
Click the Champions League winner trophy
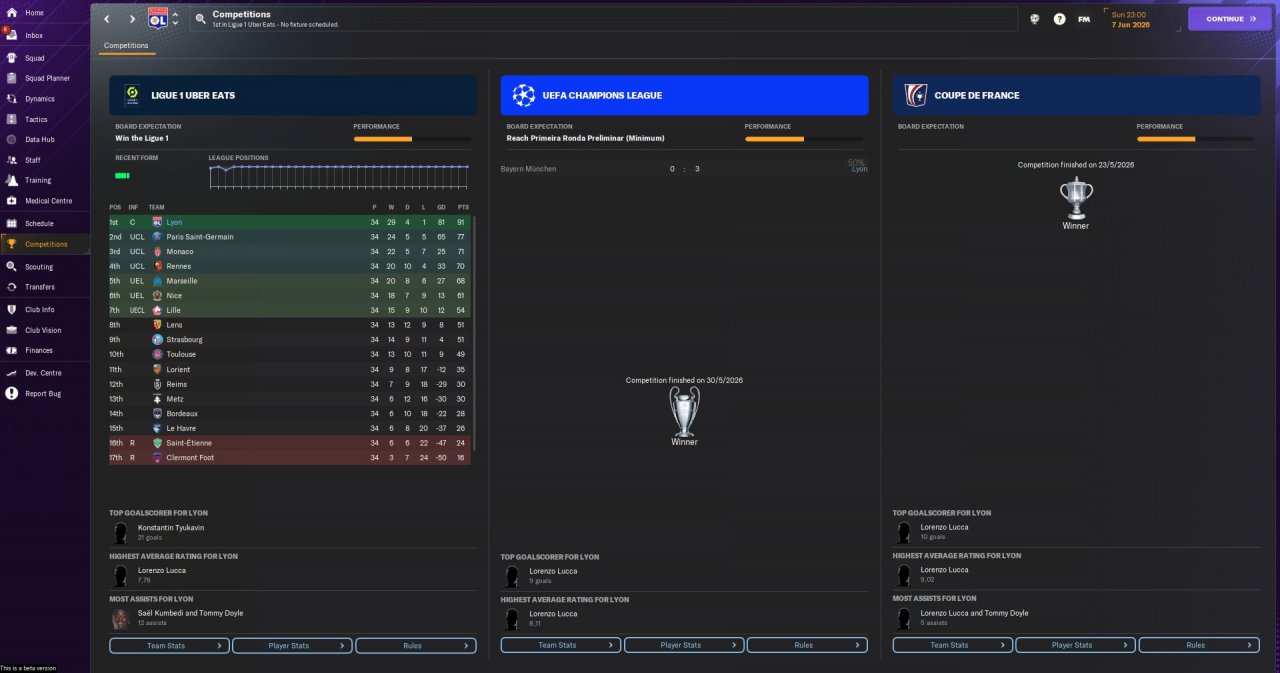tap(684, 410)
